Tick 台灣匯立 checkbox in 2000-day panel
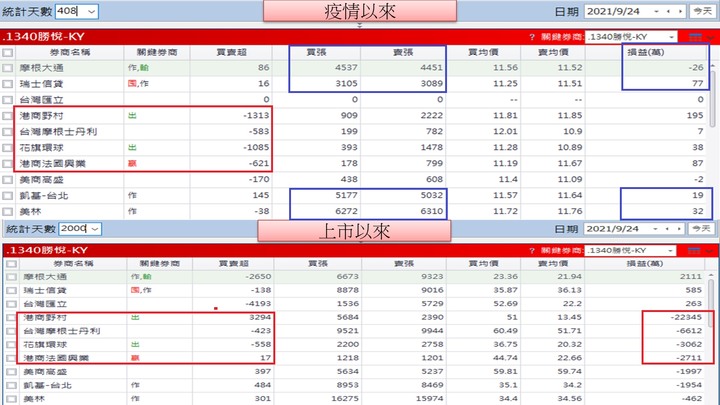This screenshot has height=405, width=720. [11, 304]
